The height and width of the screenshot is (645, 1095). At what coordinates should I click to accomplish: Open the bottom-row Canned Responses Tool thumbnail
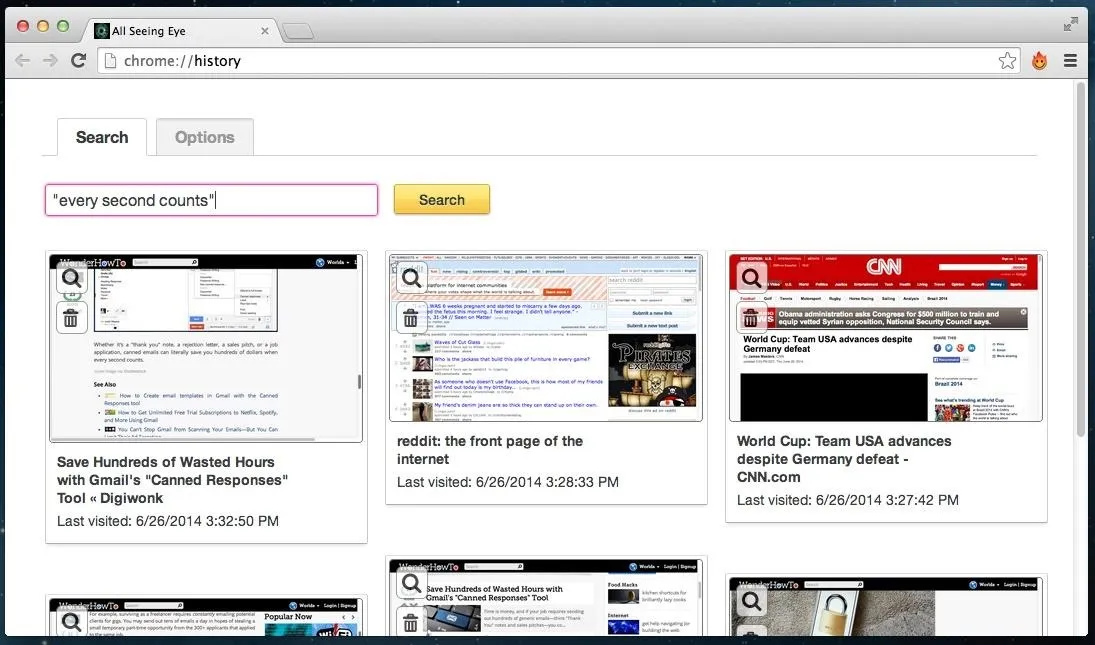click(x=545, y=598)
